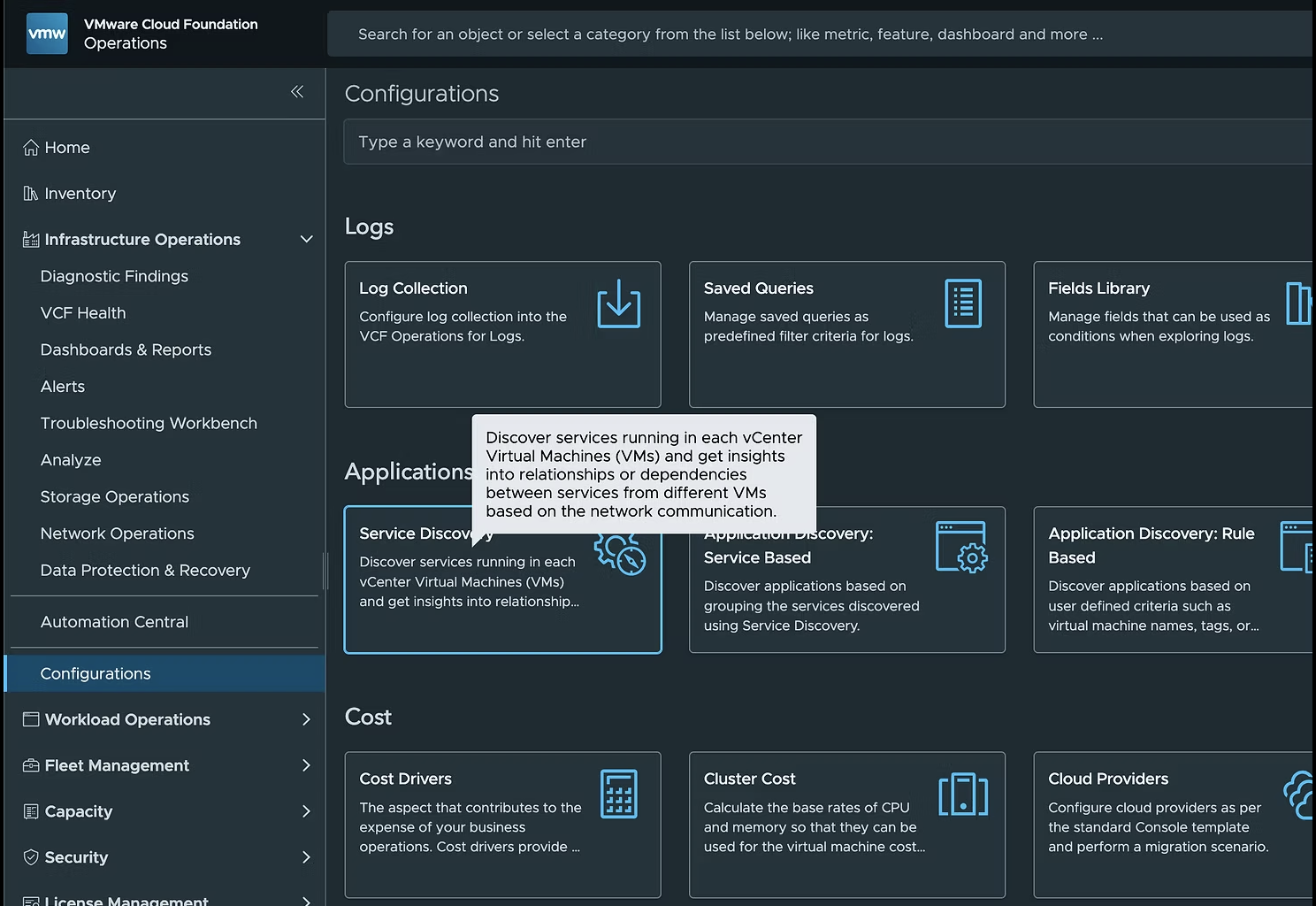Collapse the sidebar with double-chevron icon

point(297,92)
